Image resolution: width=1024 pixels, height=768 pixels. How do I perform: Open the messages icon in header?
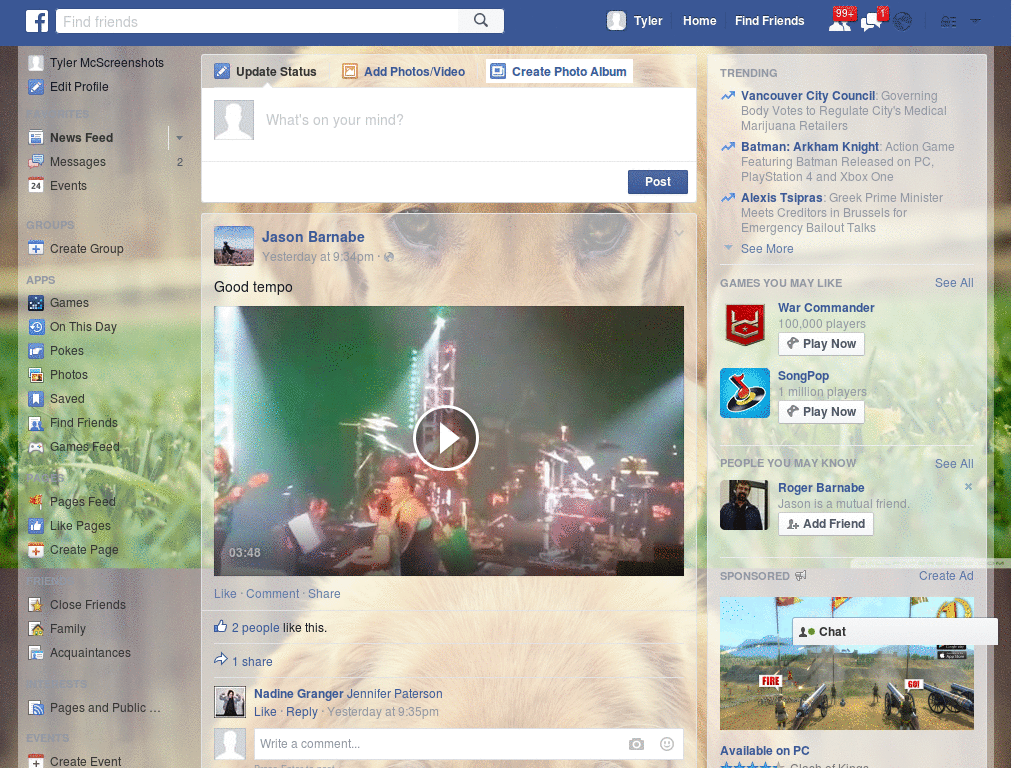(871, 22)
